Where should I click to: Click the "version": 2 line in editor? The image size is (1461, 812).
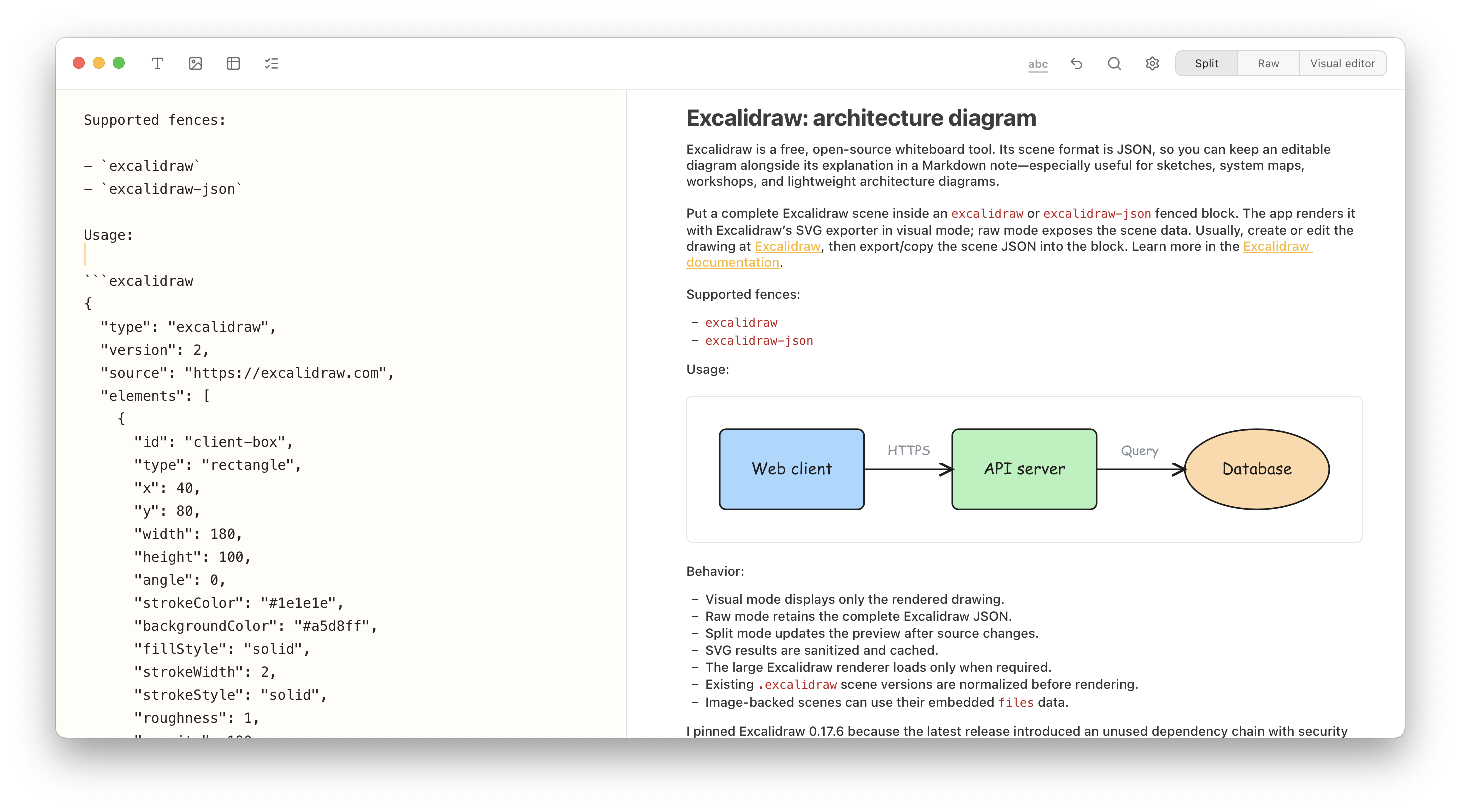pyautogui.click(x=155, y=350)
